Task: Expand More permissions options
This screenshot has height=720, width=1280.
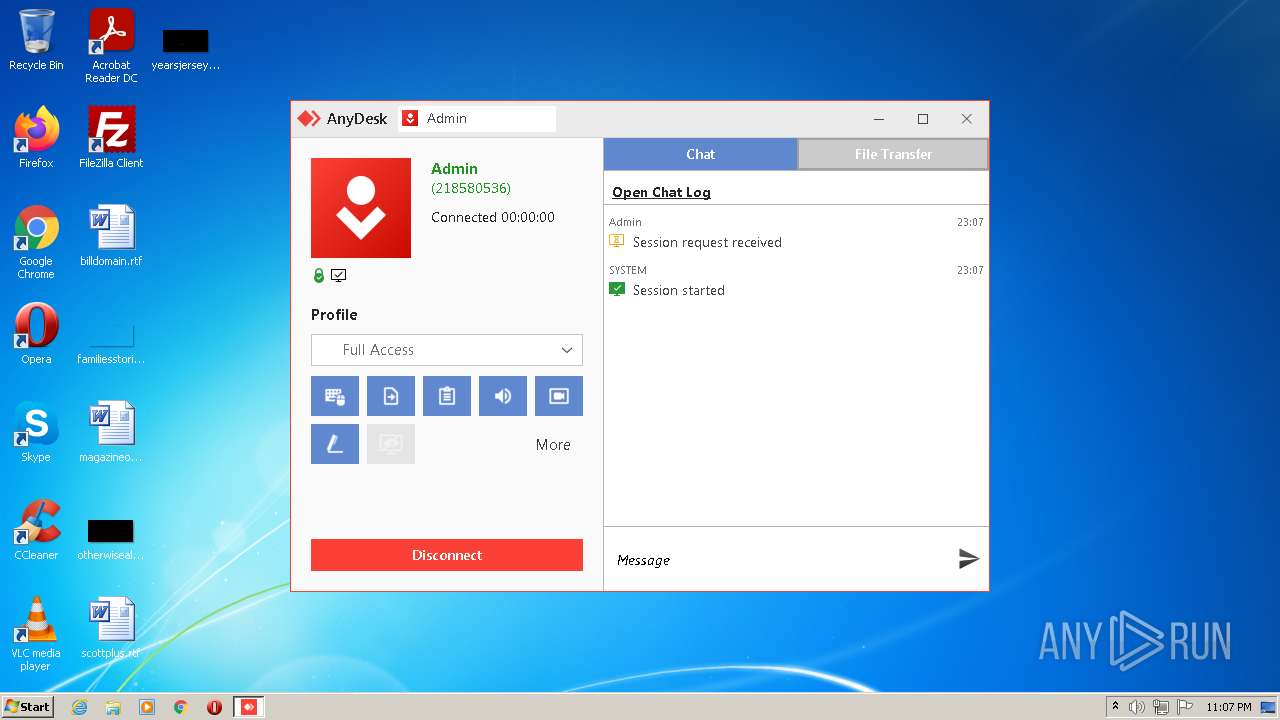Action: pos(553,445)
